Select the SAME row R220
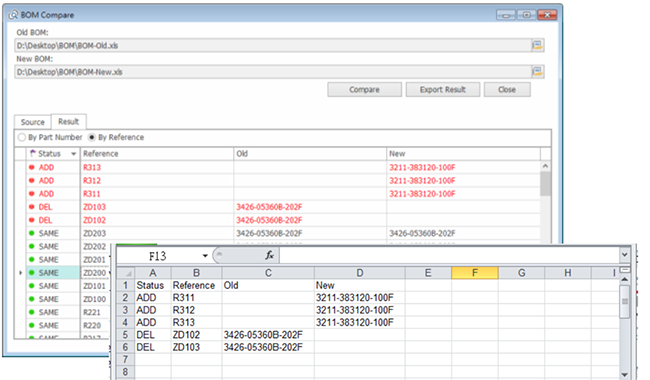 click(x=68, y=326)
